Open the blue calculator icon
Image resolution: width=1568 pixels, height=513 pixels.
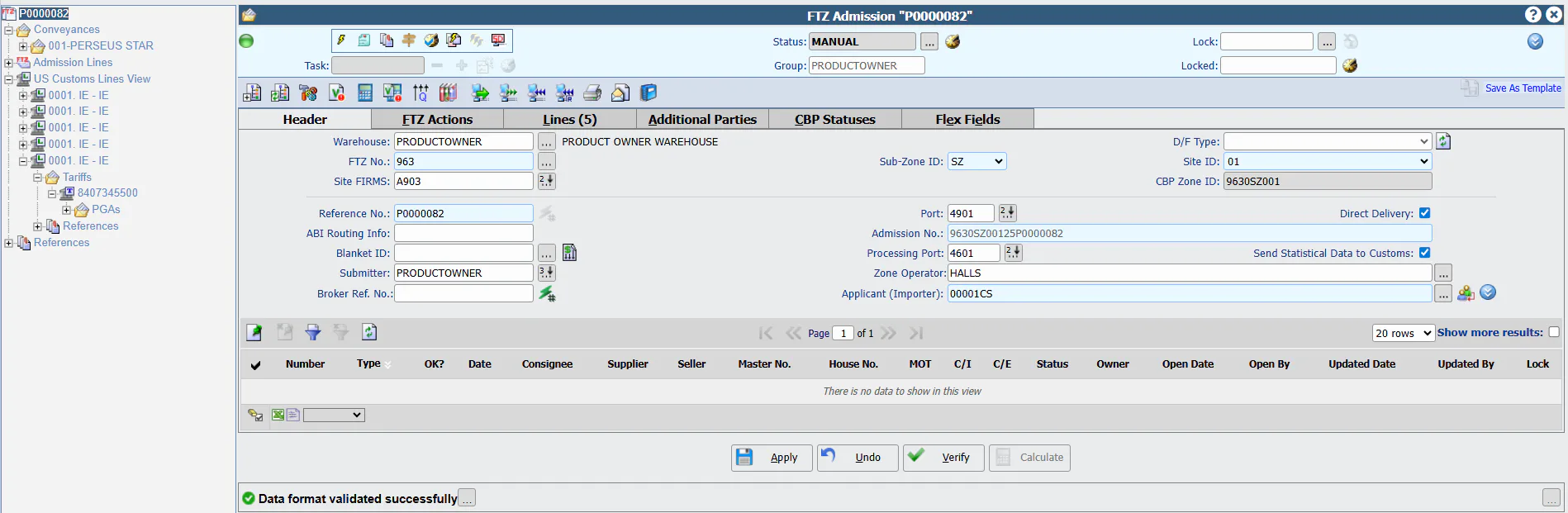coord(365,93)
